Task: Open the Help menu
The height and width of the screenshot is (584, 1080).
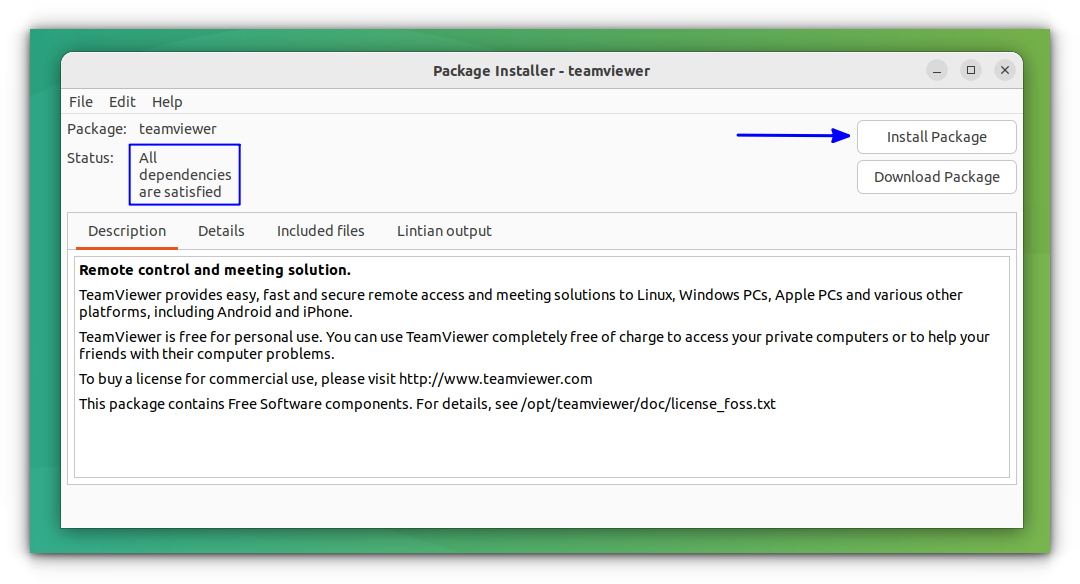Action: 167,101
